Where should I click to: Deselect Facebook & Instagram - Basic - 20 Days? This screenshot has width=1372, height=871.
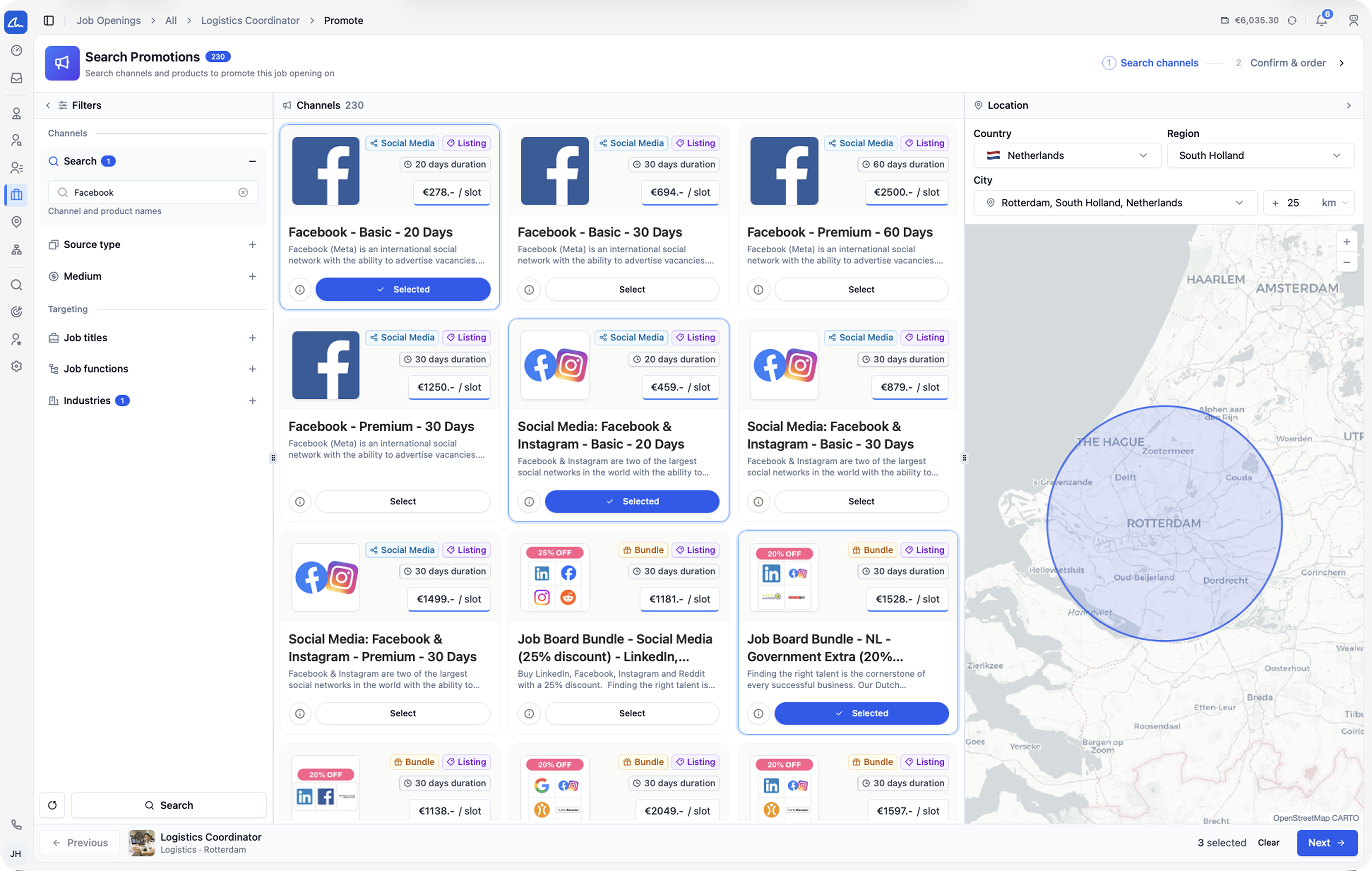tap(632, 501)
